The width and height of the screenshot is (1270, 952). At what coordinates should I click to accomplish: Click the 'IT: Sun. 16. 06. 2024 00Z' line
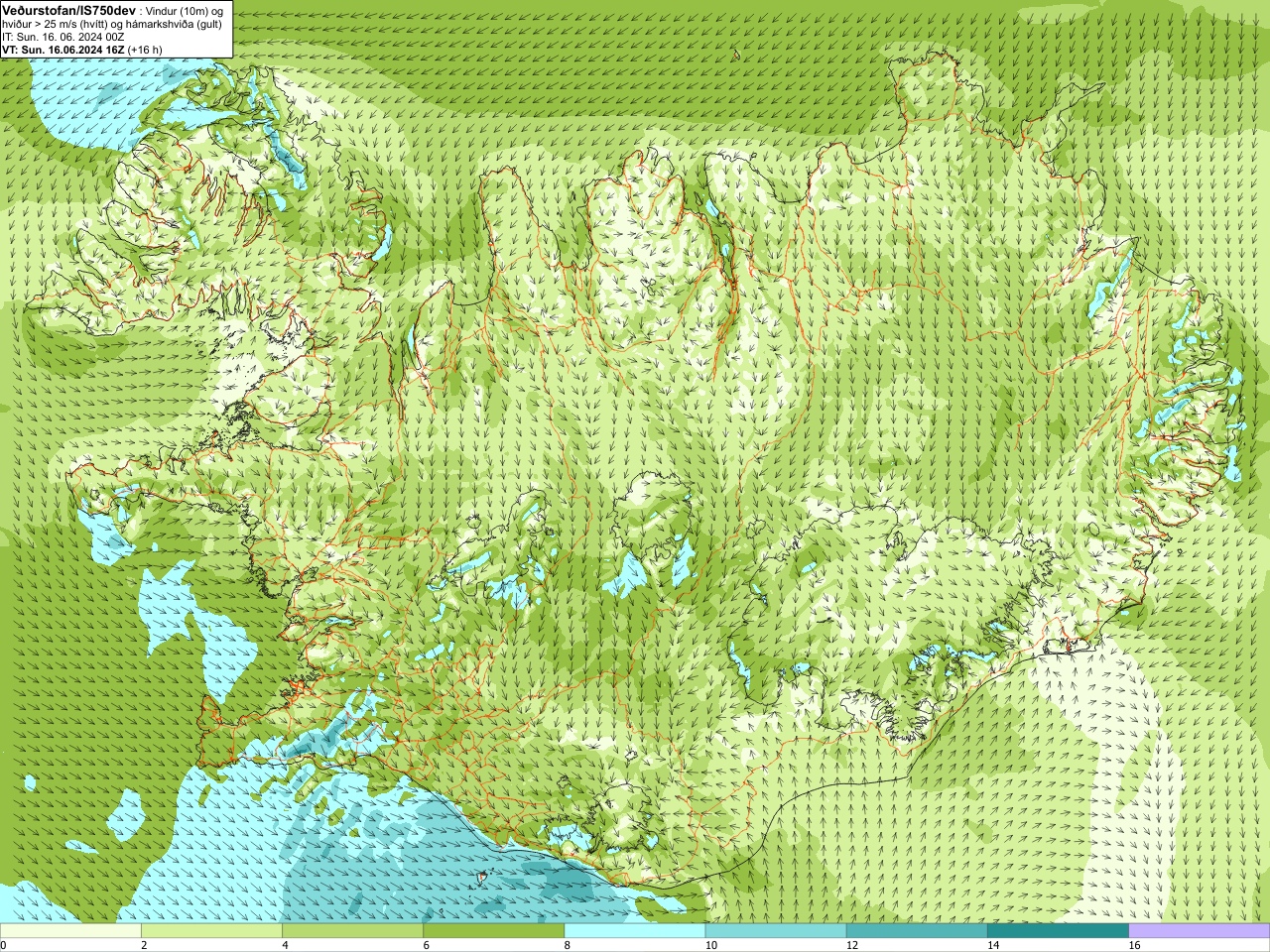(63, 37)
